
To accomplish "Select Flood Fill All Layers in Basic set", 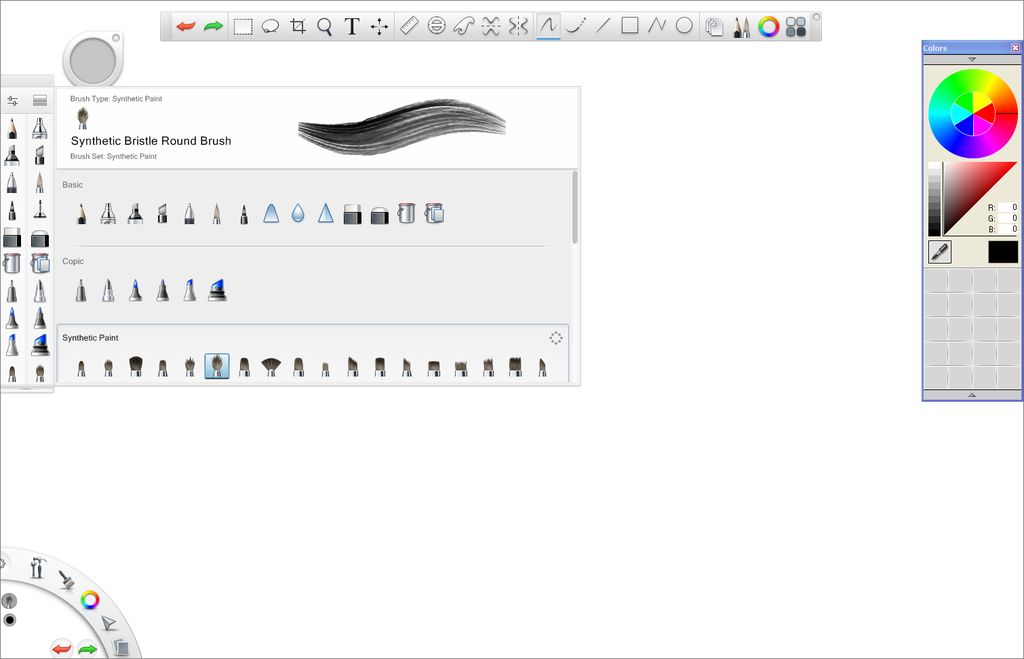I will tap(434, 213).
